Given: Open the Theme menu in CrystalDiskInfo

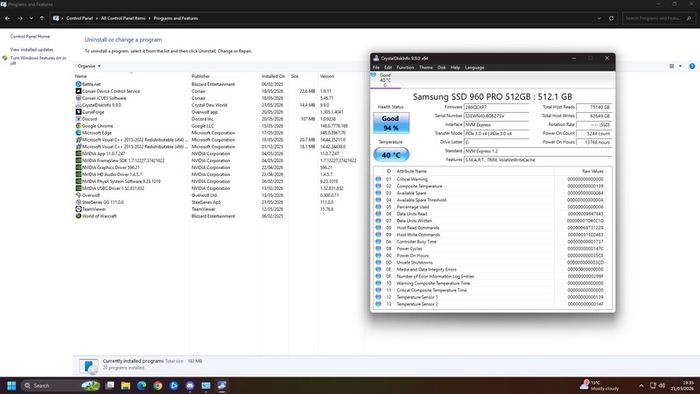Looking at the screenshot, I should [426, 67].
